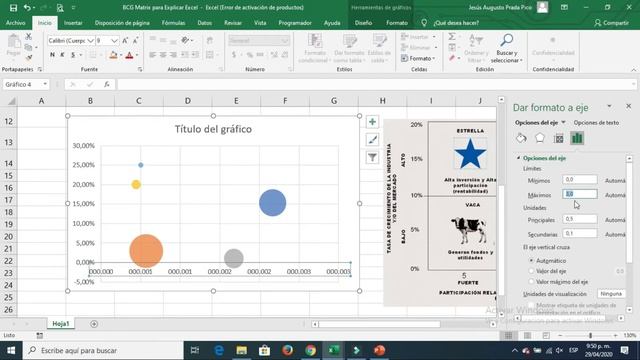640x360 pixels.
Task: Open the Archivo menu
Action: click(16, 23)
